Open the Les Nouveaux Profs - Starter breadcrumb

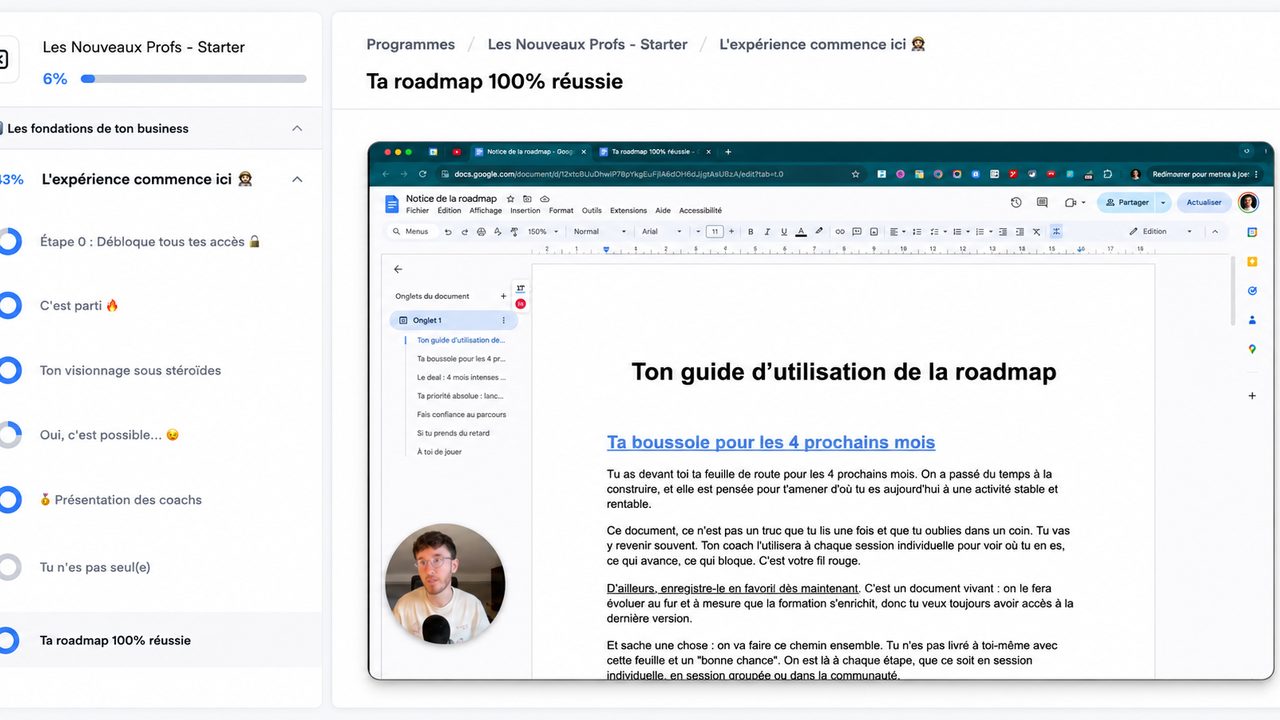pos(587,44)
